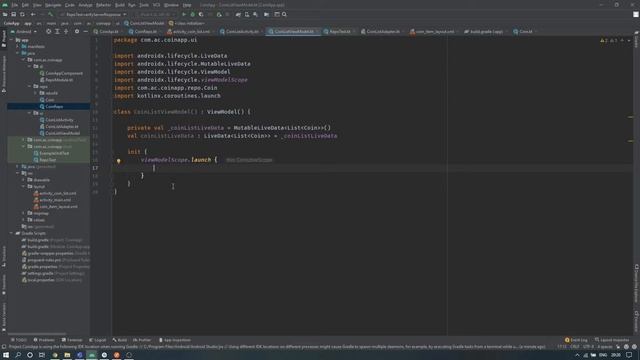Open Project panel settings gear

coord(77,31)
